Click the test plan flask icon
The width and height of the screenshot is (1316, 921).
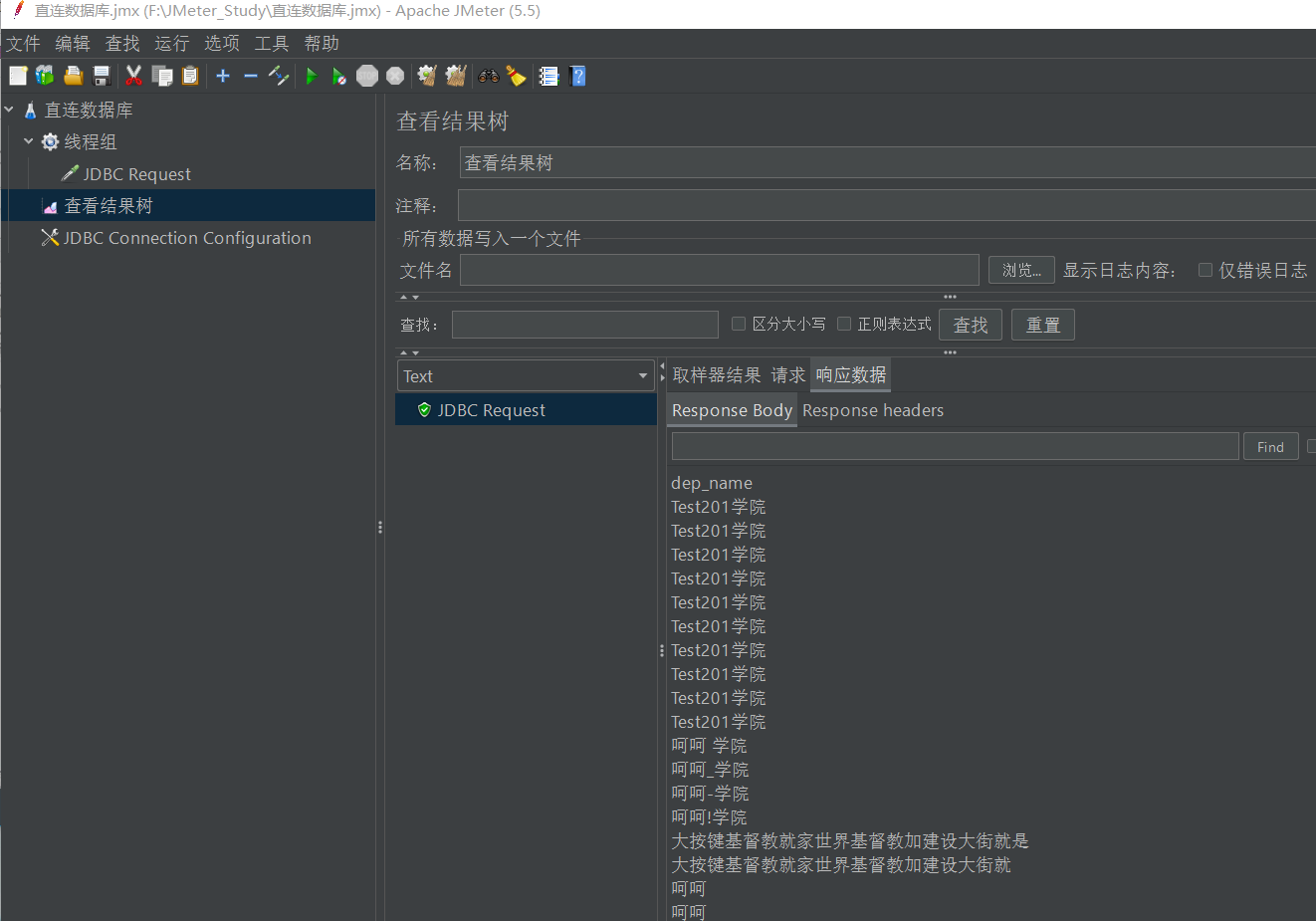30,111
